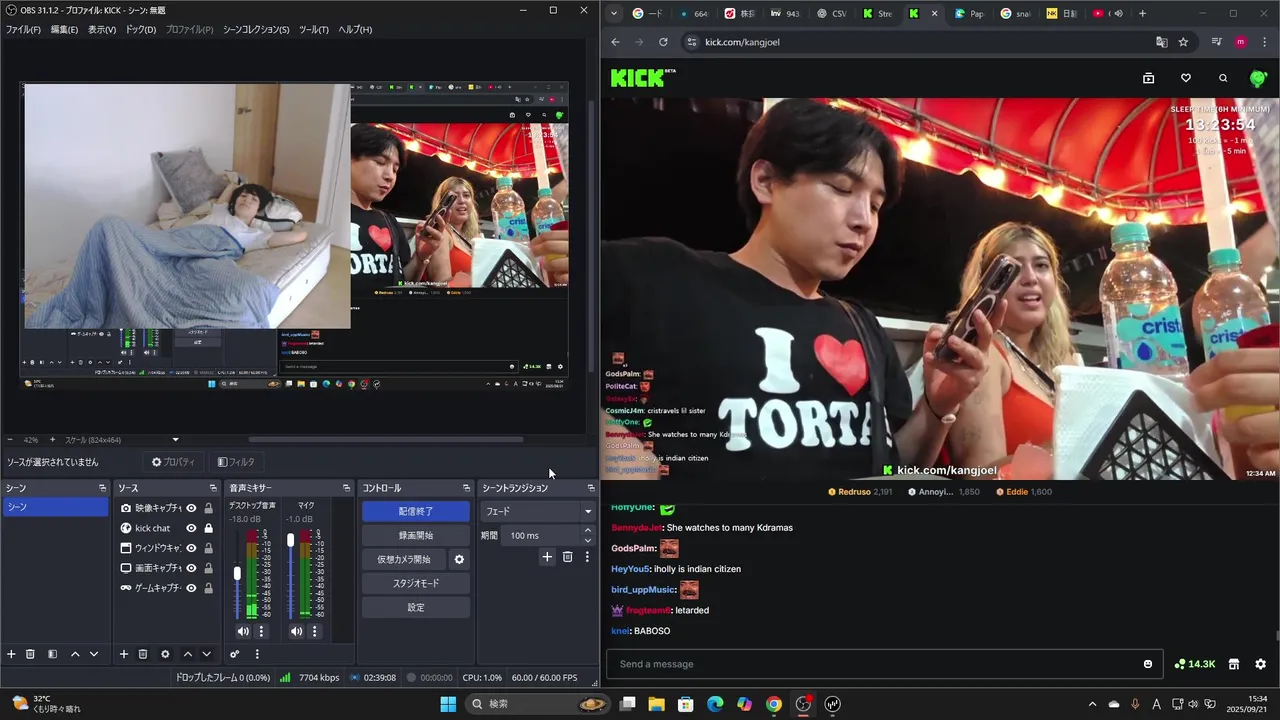Open advanced audio properties gears icon
The height and width of the screenshot is (720, 1280).
(x=235, y=654)
